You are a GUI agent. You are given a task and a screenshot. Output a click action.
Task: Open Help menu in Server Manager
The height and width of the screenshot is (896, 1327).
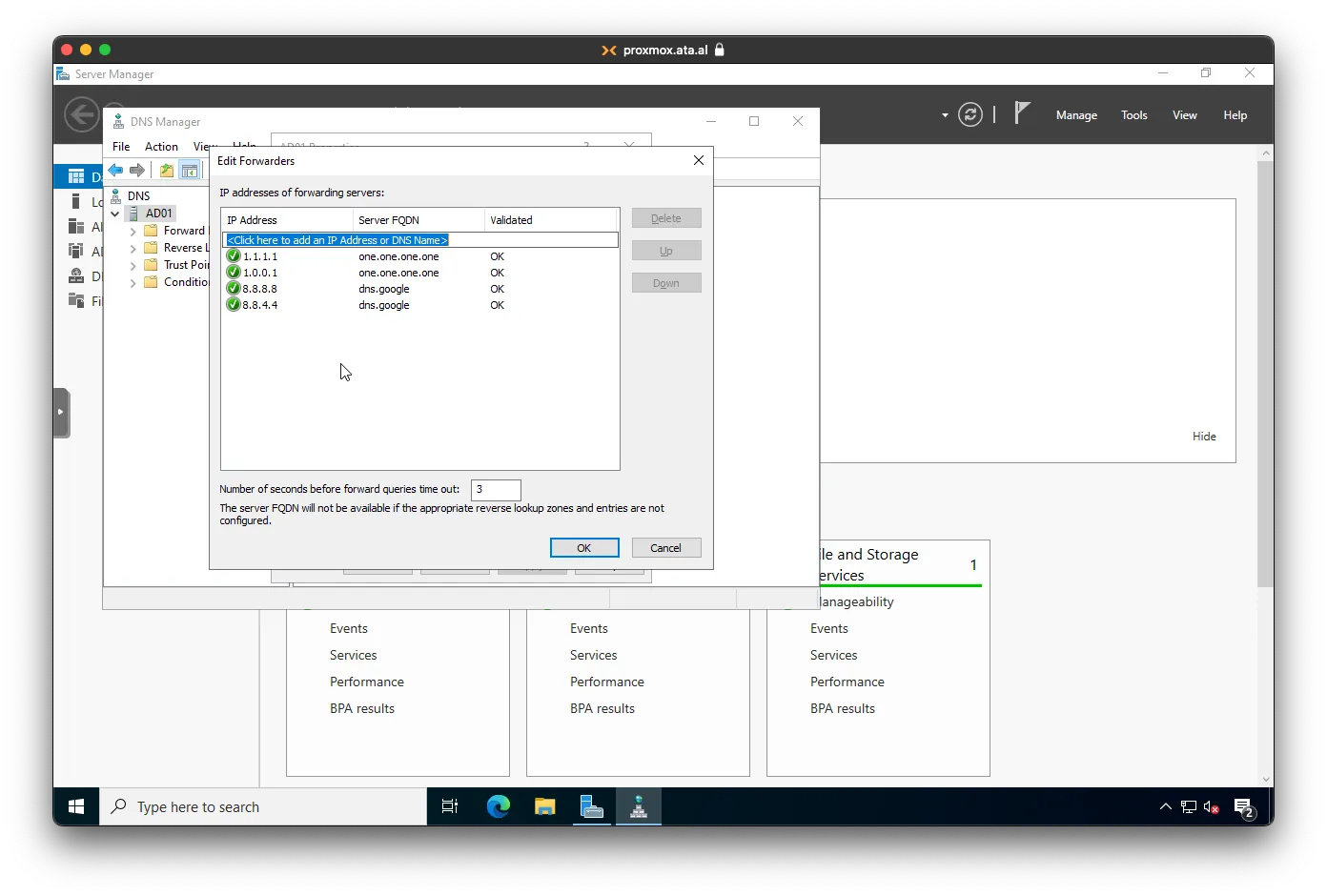coord(1235,115)
